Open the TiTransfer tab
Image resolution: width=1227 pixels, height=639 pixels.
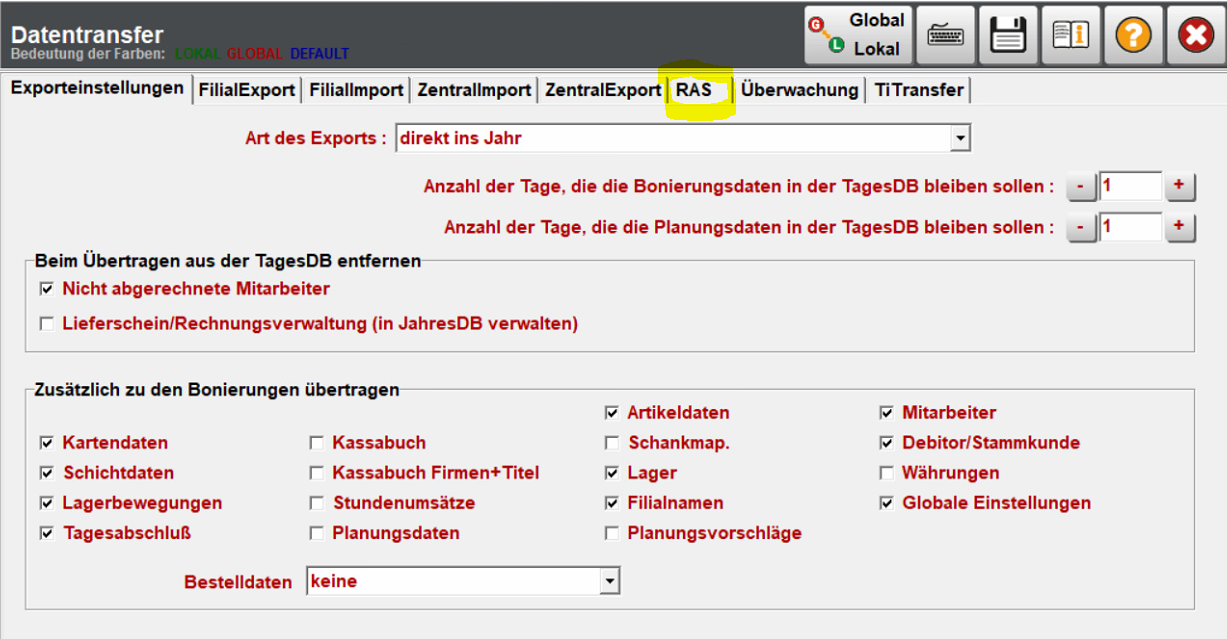coord(919,90)
